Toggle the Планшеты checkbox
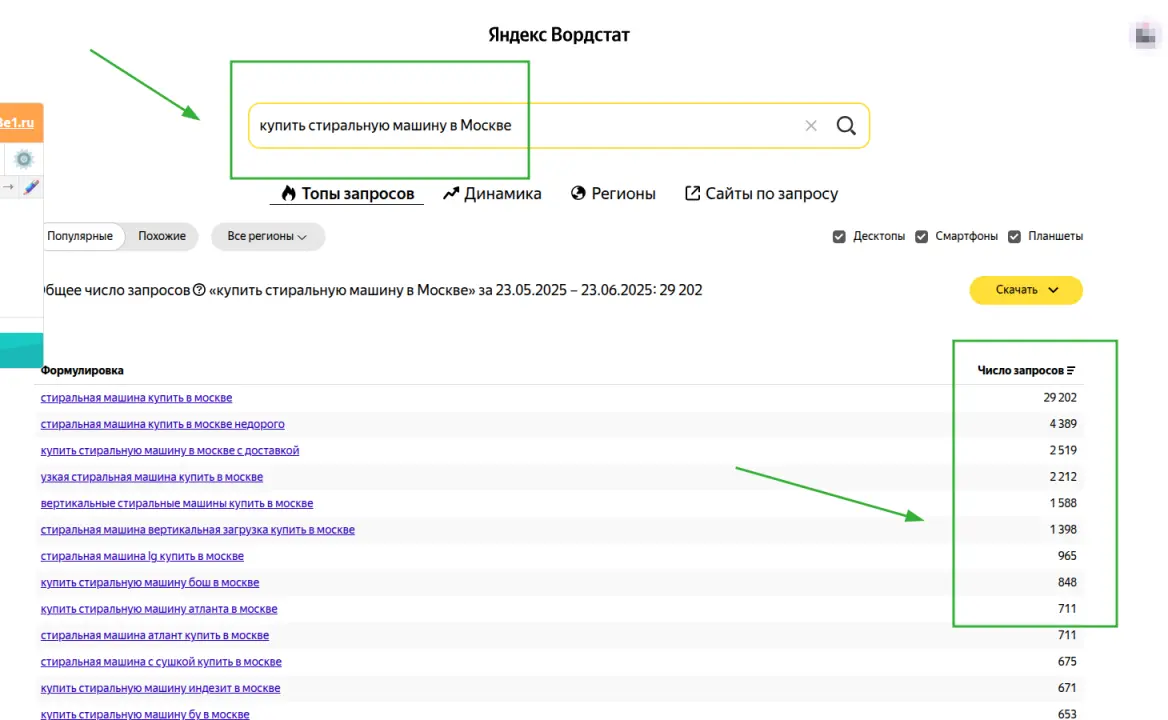 coord(1014,236)
